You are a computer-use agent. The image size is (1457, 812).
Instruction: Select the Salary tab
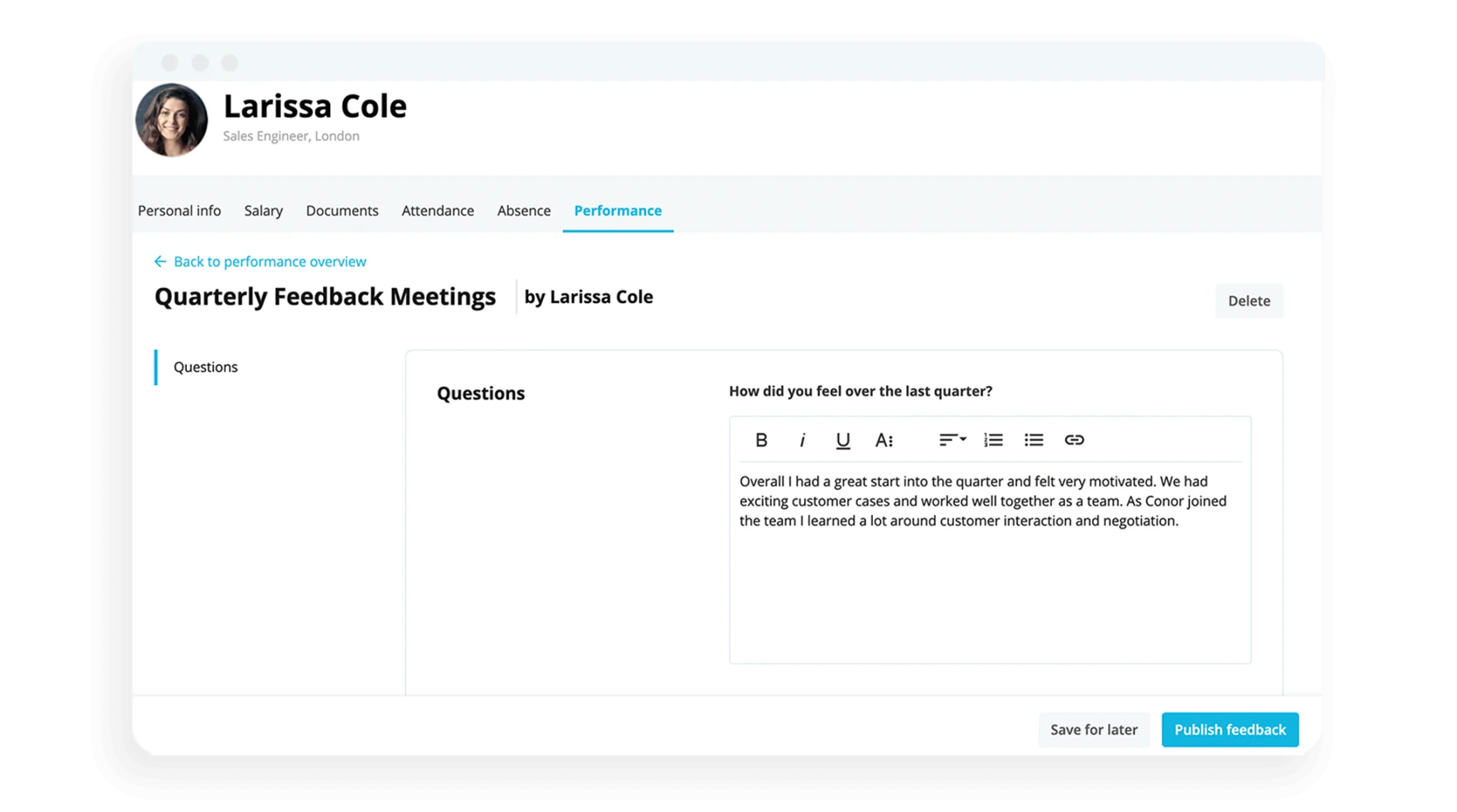click(x=263, y=210)
